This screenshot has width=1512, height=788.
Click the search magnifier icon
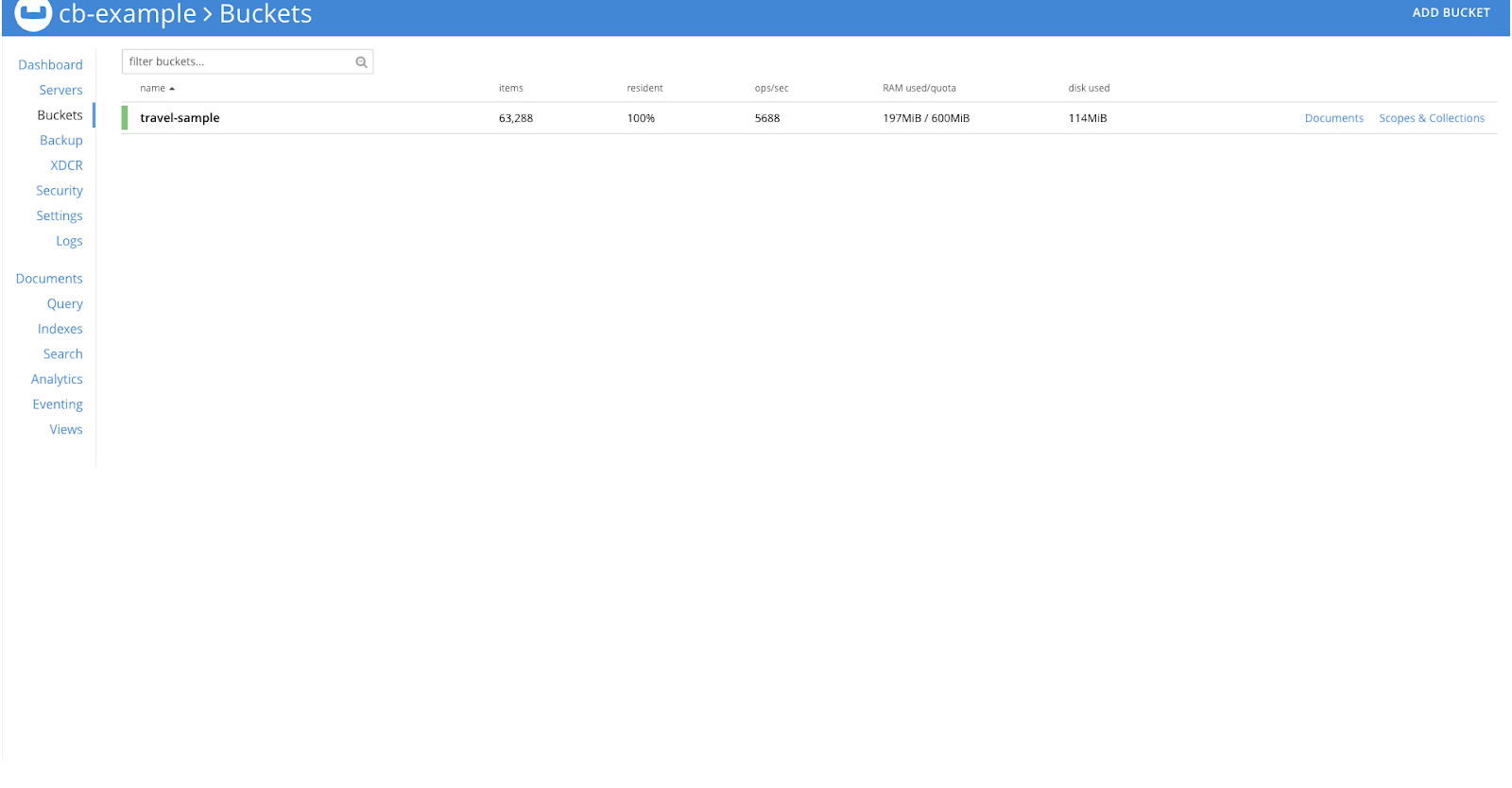click(361, 62)
